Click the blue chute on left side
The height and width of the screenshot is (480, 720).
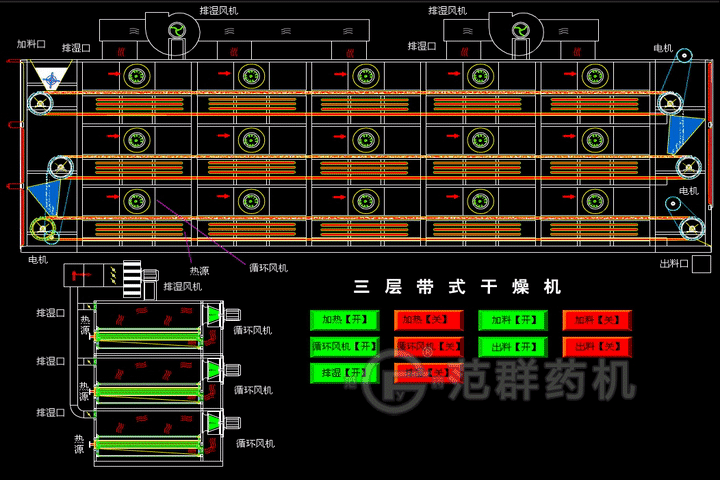pos(40,193)
